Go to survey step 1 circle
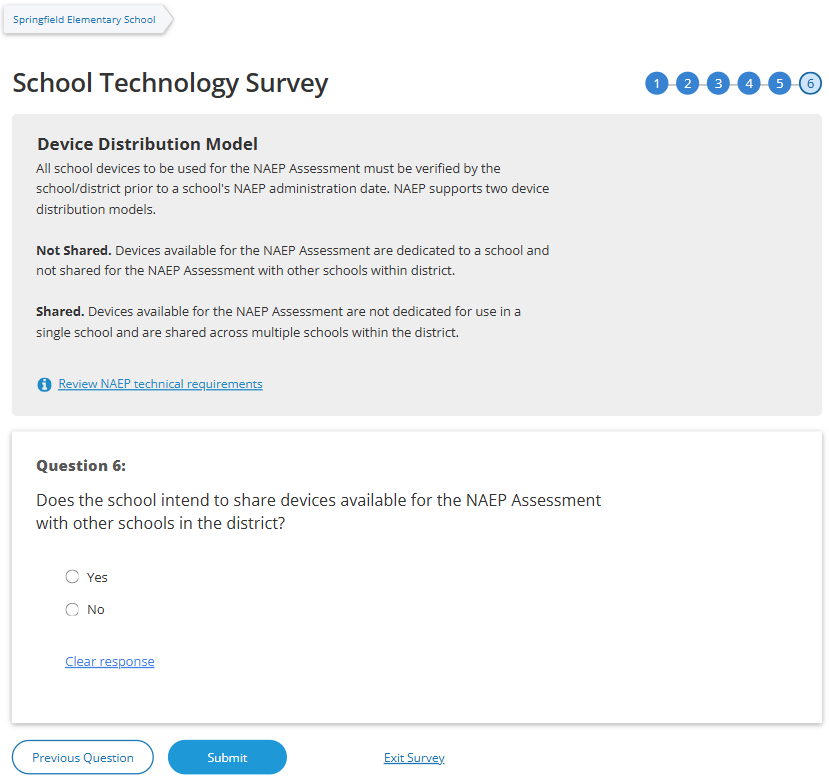 [656, 84]
